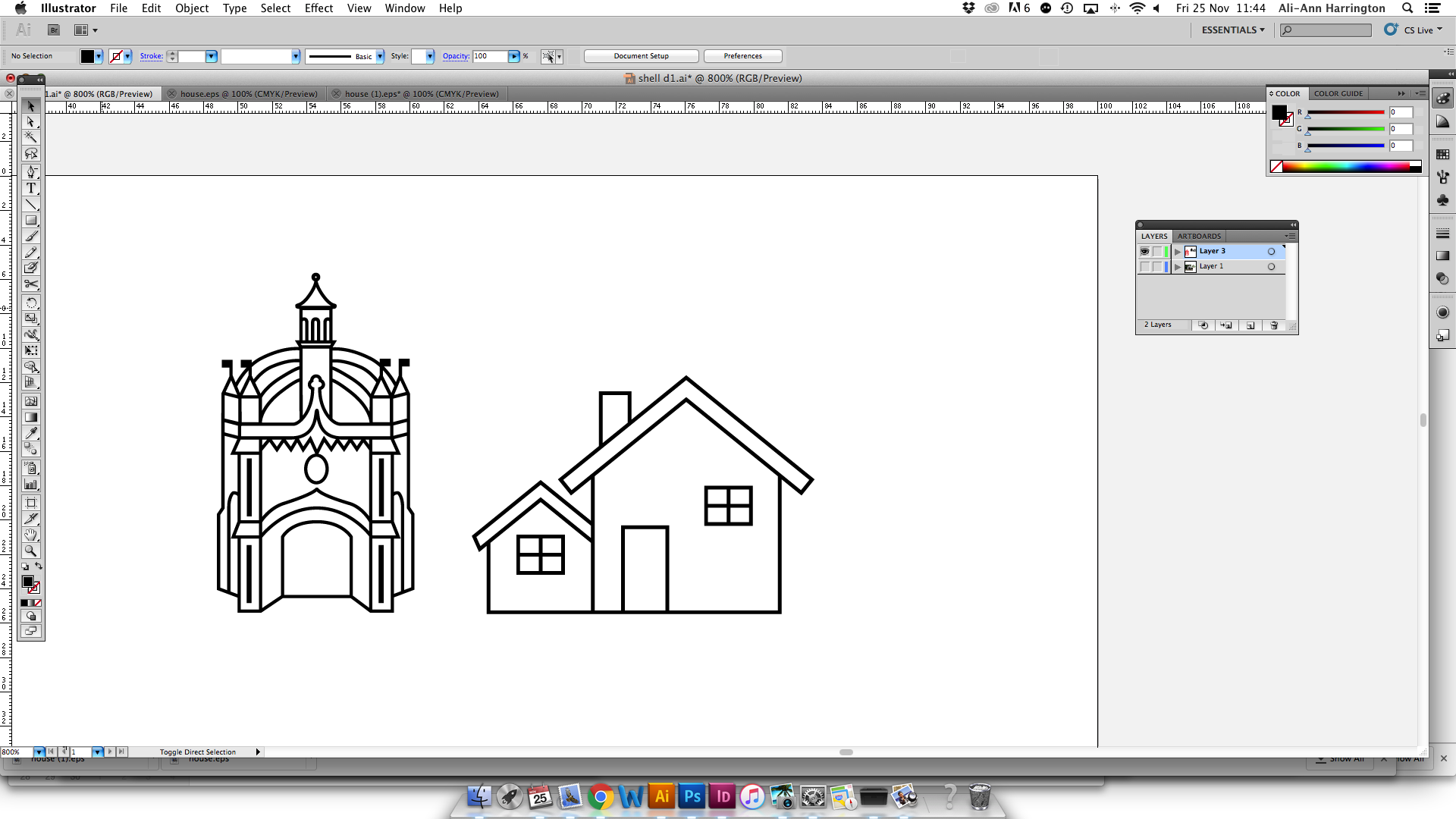The height and width of the screenshot is (819, 1456).
Task: Toggle lock box for Layer 3
Action: click(x=1157, y=251)
